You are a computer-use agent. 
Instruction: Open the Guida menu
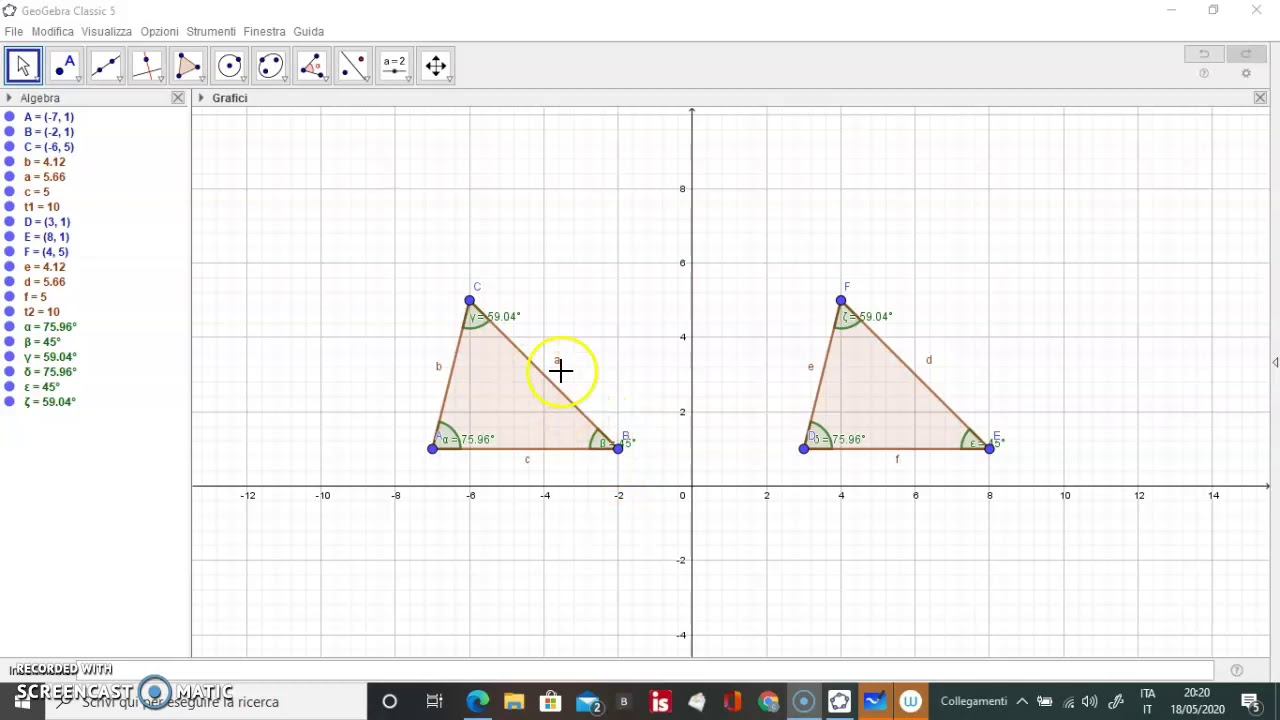308,32
